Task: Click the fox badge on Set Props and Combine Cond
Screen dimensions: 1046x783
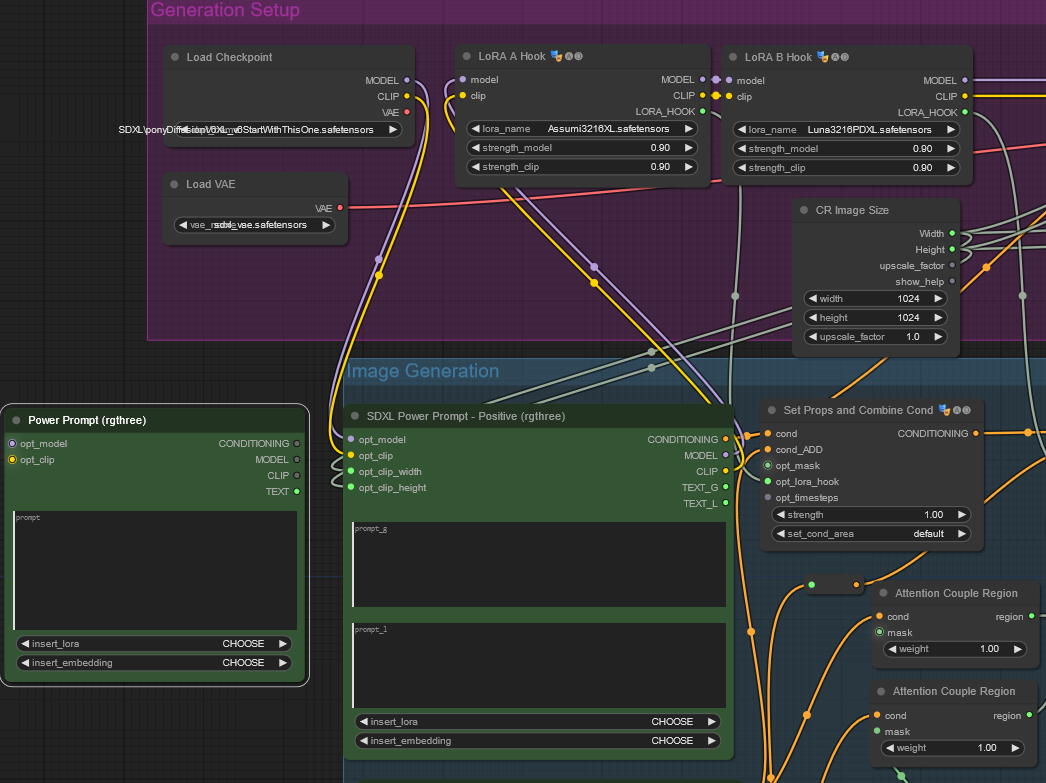Action: click(x=943, y=410)
